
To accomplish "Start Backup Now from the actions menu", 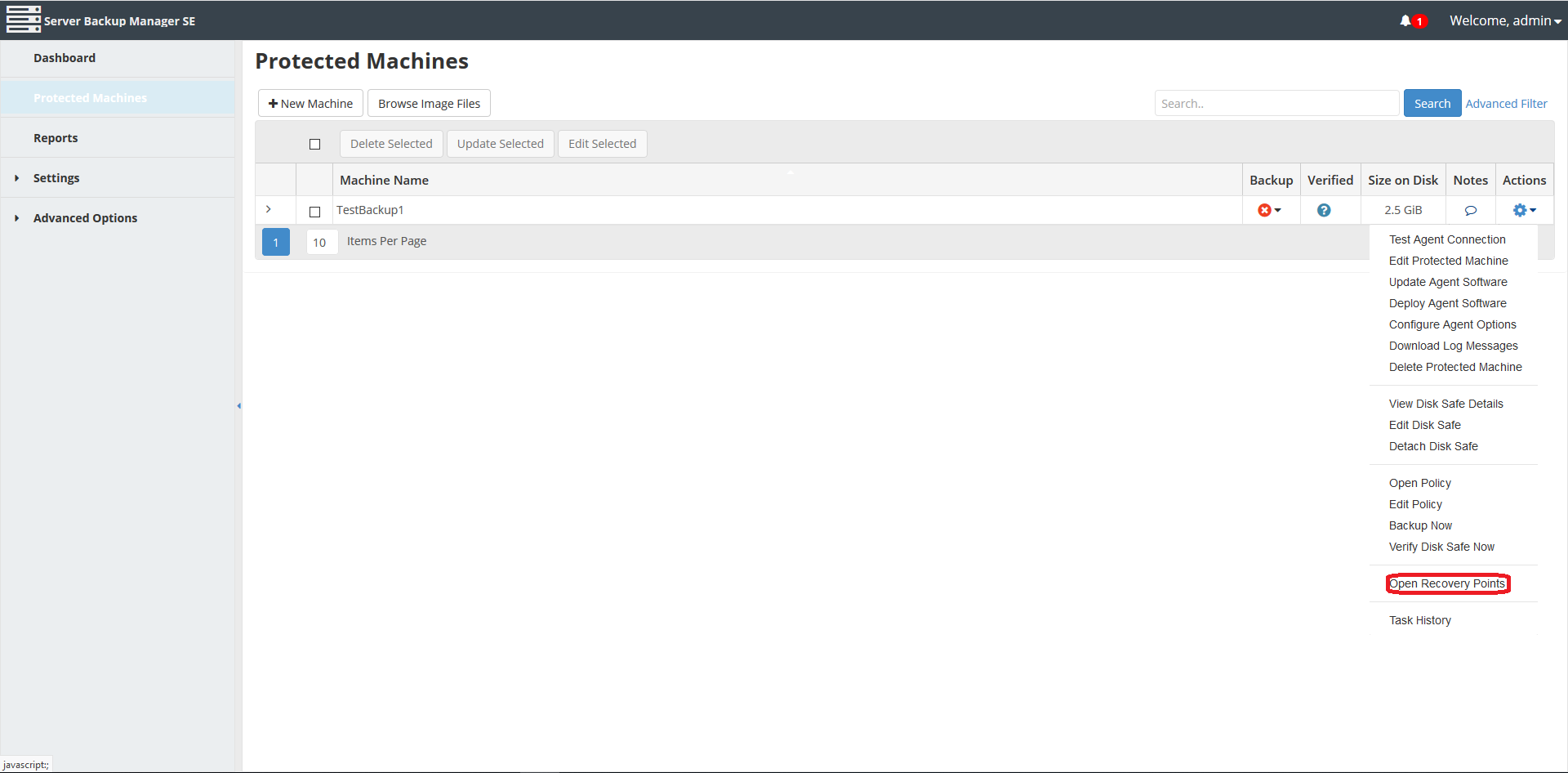I will 1420,525.
